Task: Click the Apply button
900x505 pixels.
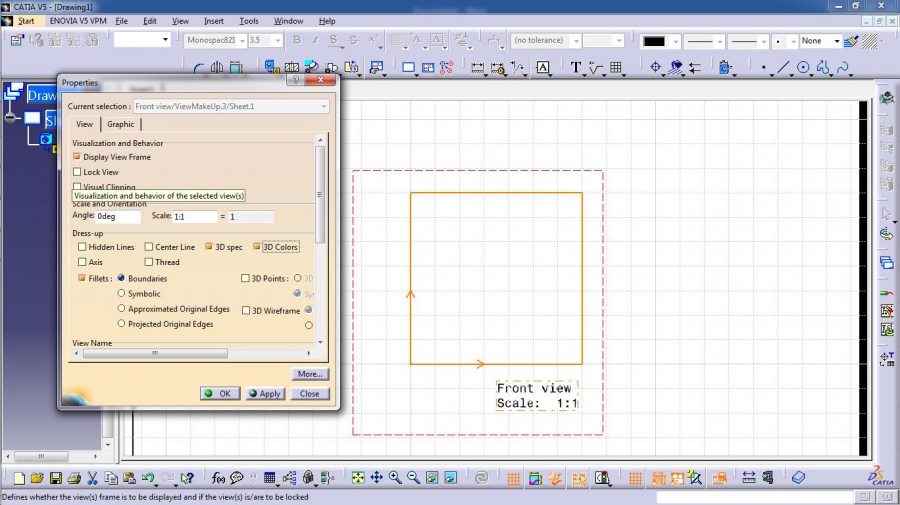Action: pyautogui.click(x=265, y=394)
